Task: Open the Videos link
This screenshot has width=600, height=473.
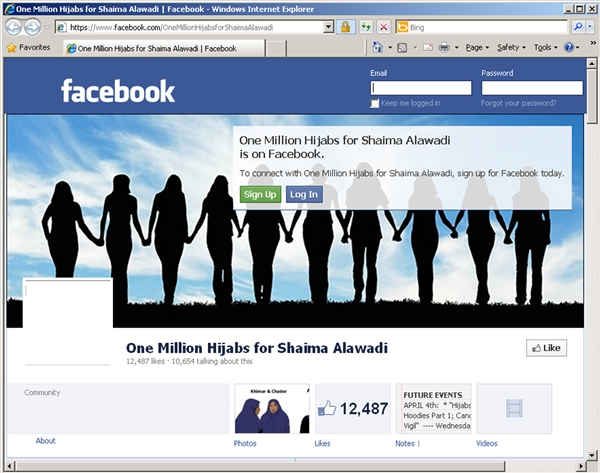Action: pos(487,443)
